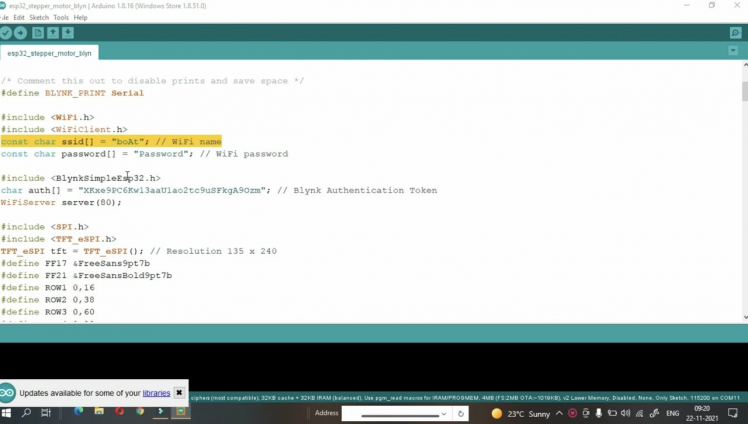Open the Wi-Fi network tray icon
The width and height of the screenshot is (748, 424).
(x=639, y=413)
